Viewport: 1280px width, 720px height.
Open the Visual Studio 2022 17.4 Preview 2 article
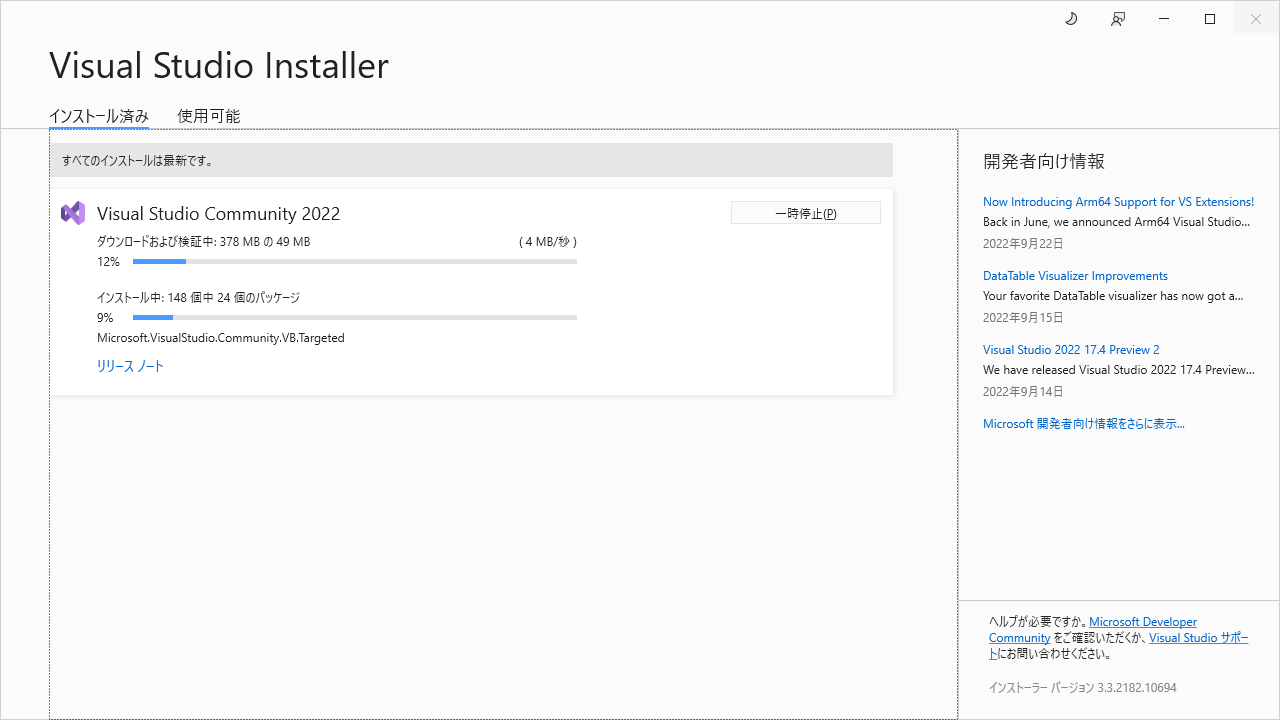[1071, 350]
